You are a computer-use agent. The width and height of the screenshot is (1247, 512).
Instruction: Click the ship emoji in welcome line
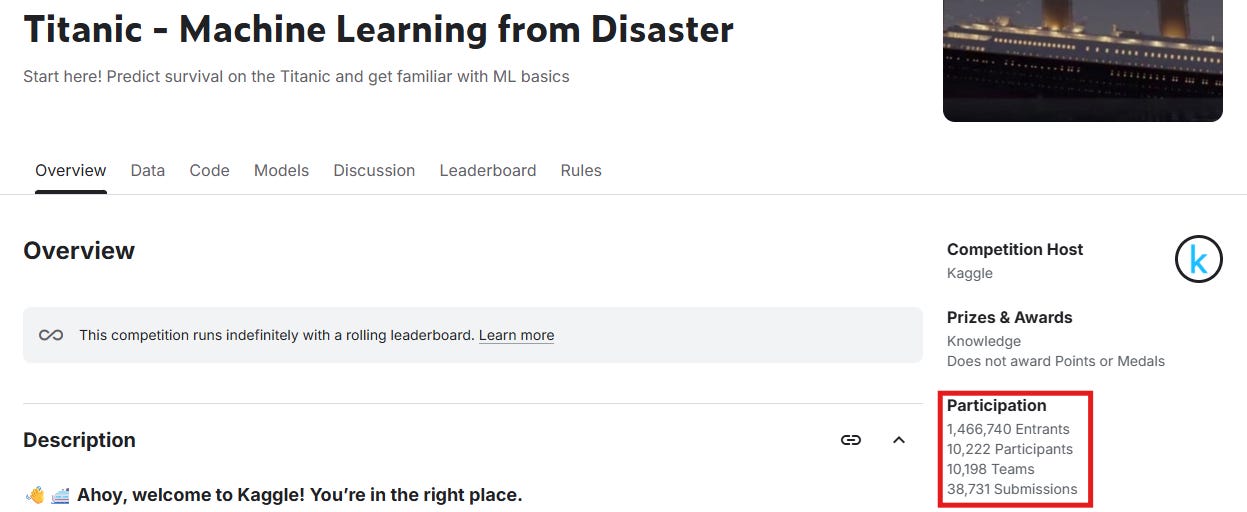(x=60, y=495)
